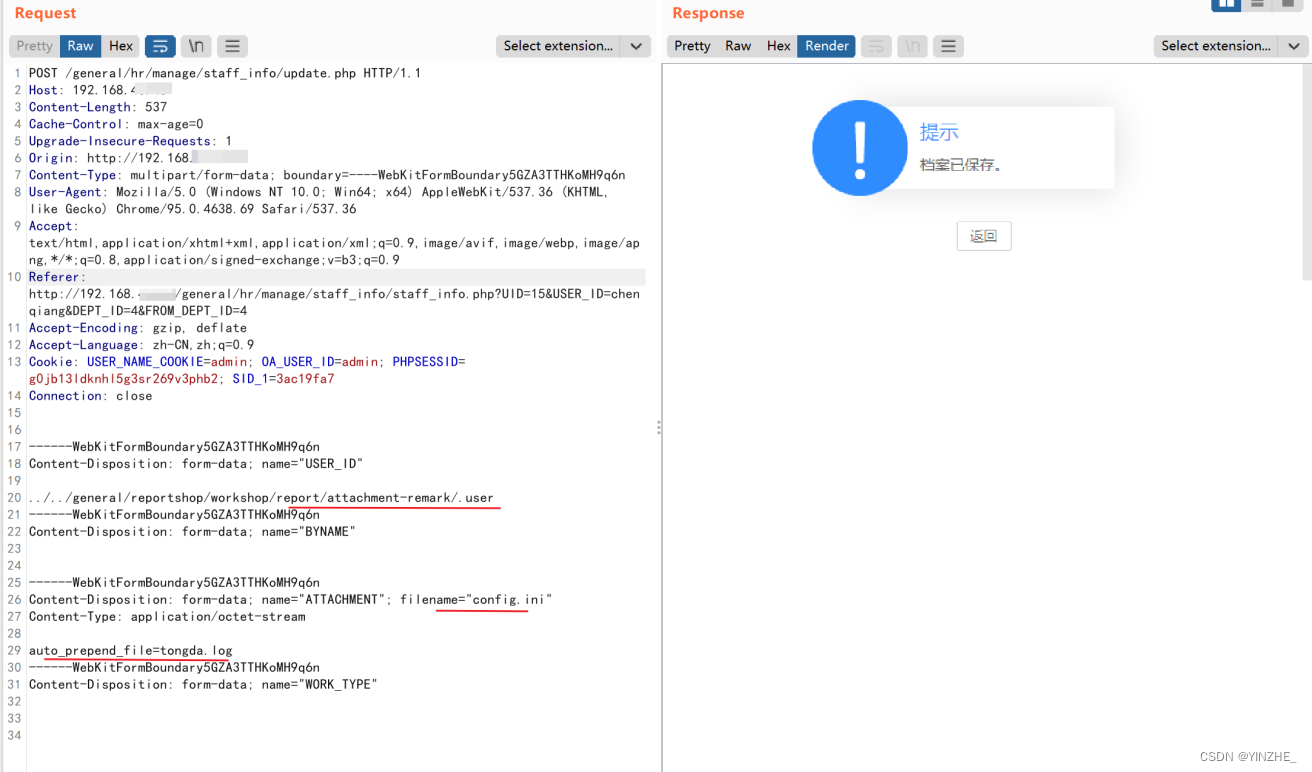This screenshot has width=1312, height=772.
Task: Click the Content-Type: application/octet-stream line
Action: tap(167, 617)
